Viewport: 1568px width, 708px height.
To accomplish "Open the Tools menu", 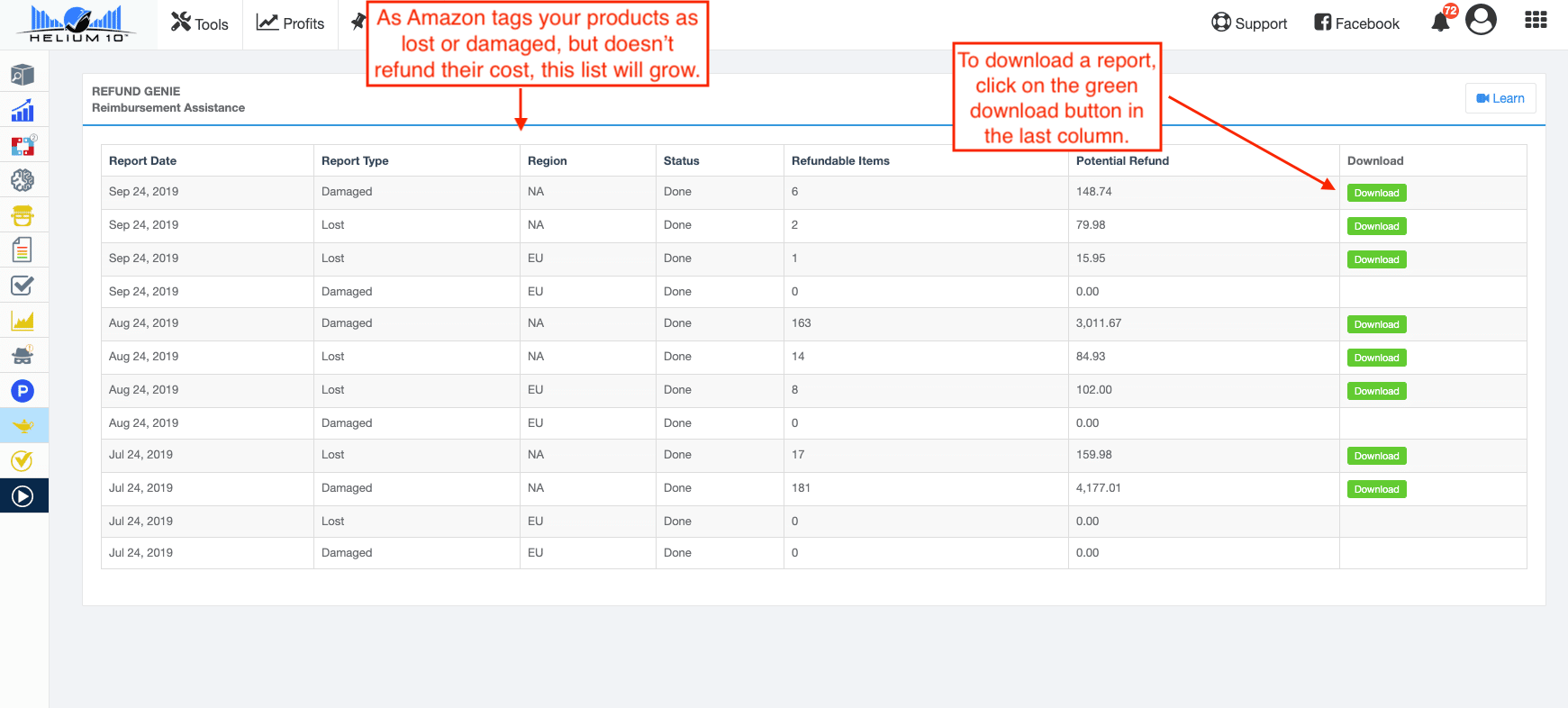I will pyautogui.click(x=200, y=23).
